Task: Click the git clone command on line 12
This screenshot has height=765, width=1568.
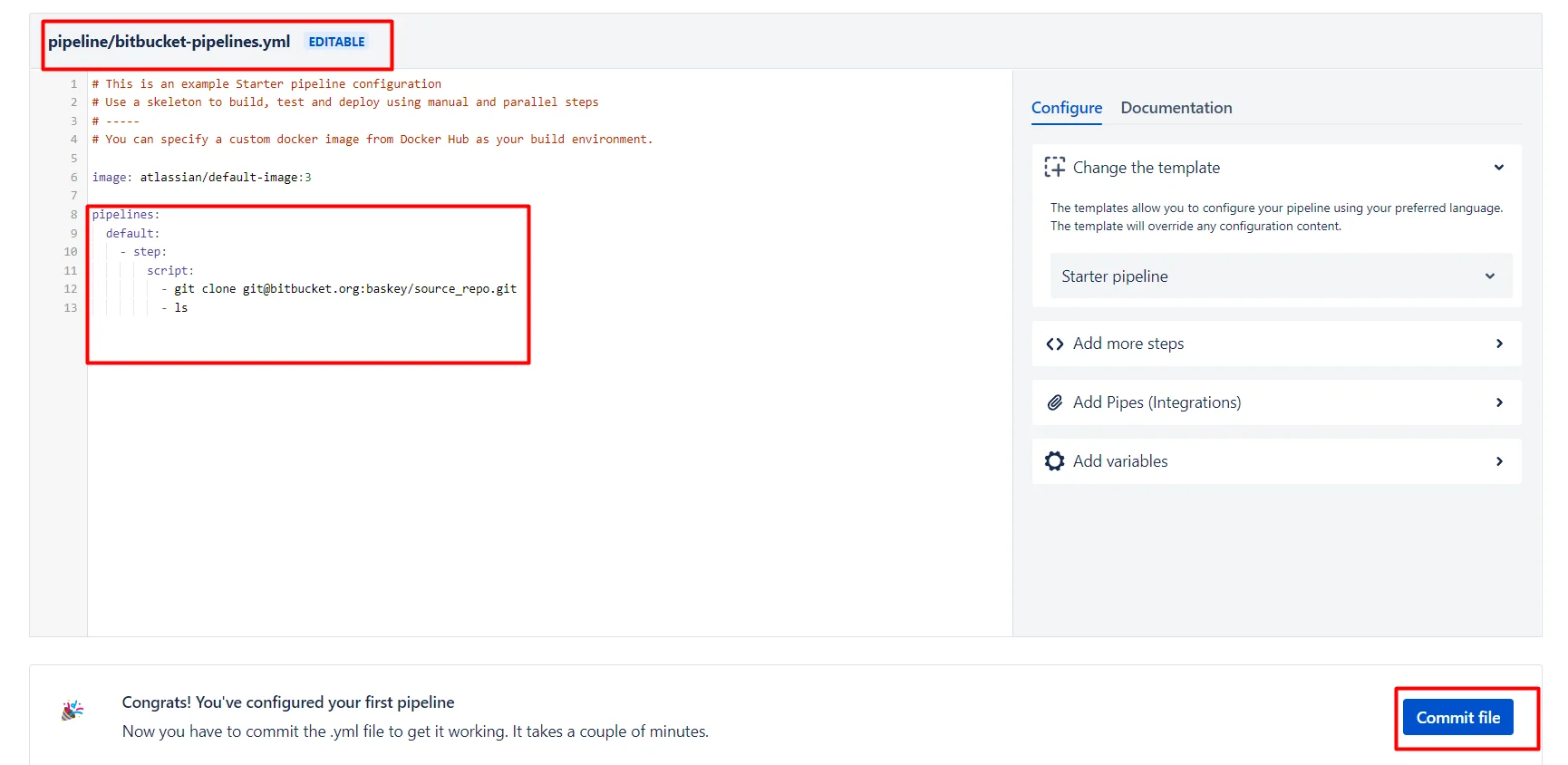Action: (x=345, y=289)
